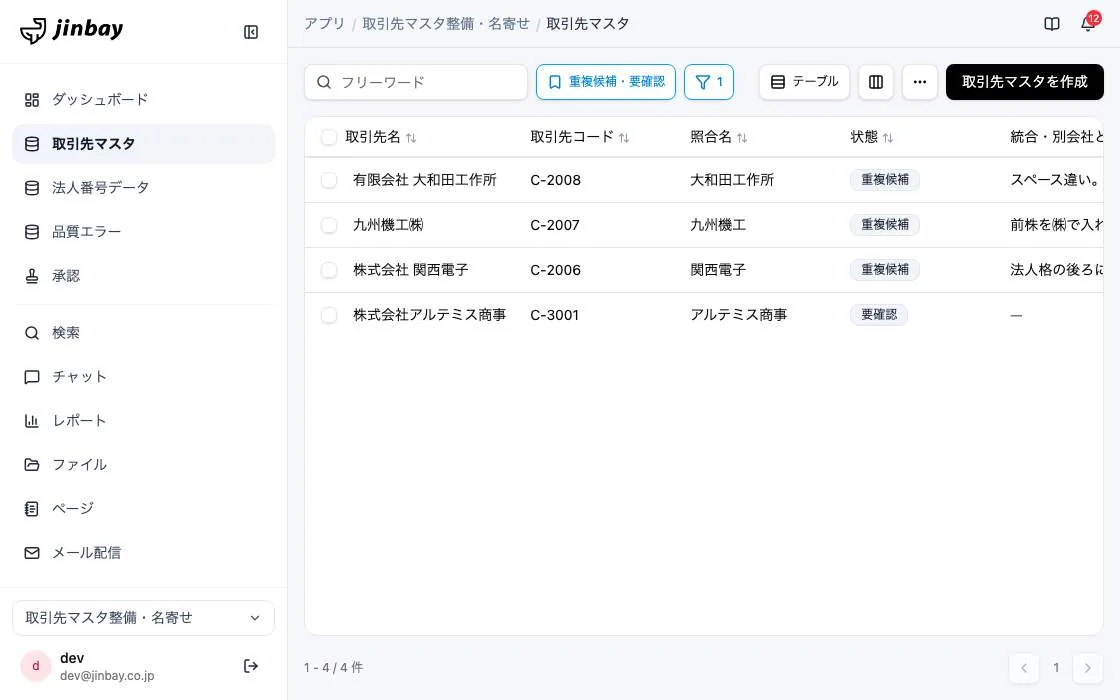This screenshot has width=1120, height=700.
Task: Open the more options ellipsis button
Action: (x=920, y=82)
